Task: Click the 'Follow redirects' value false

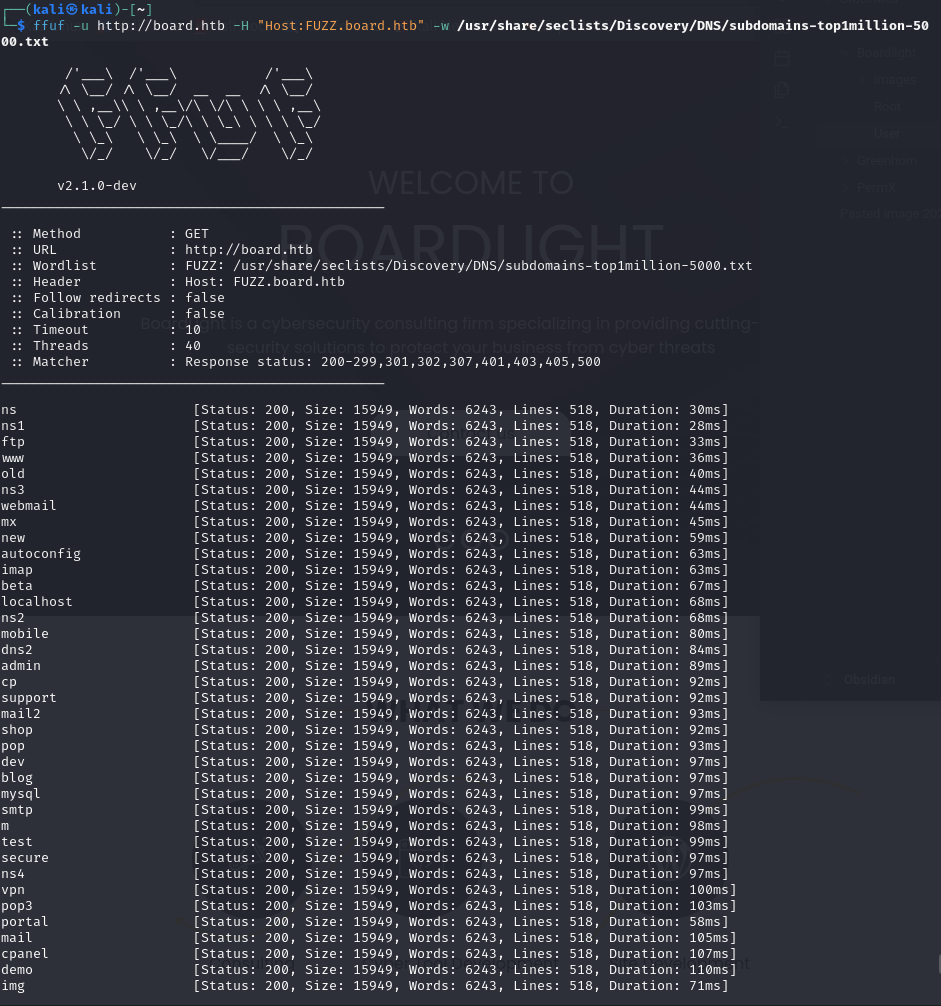Action: [205, 298]
